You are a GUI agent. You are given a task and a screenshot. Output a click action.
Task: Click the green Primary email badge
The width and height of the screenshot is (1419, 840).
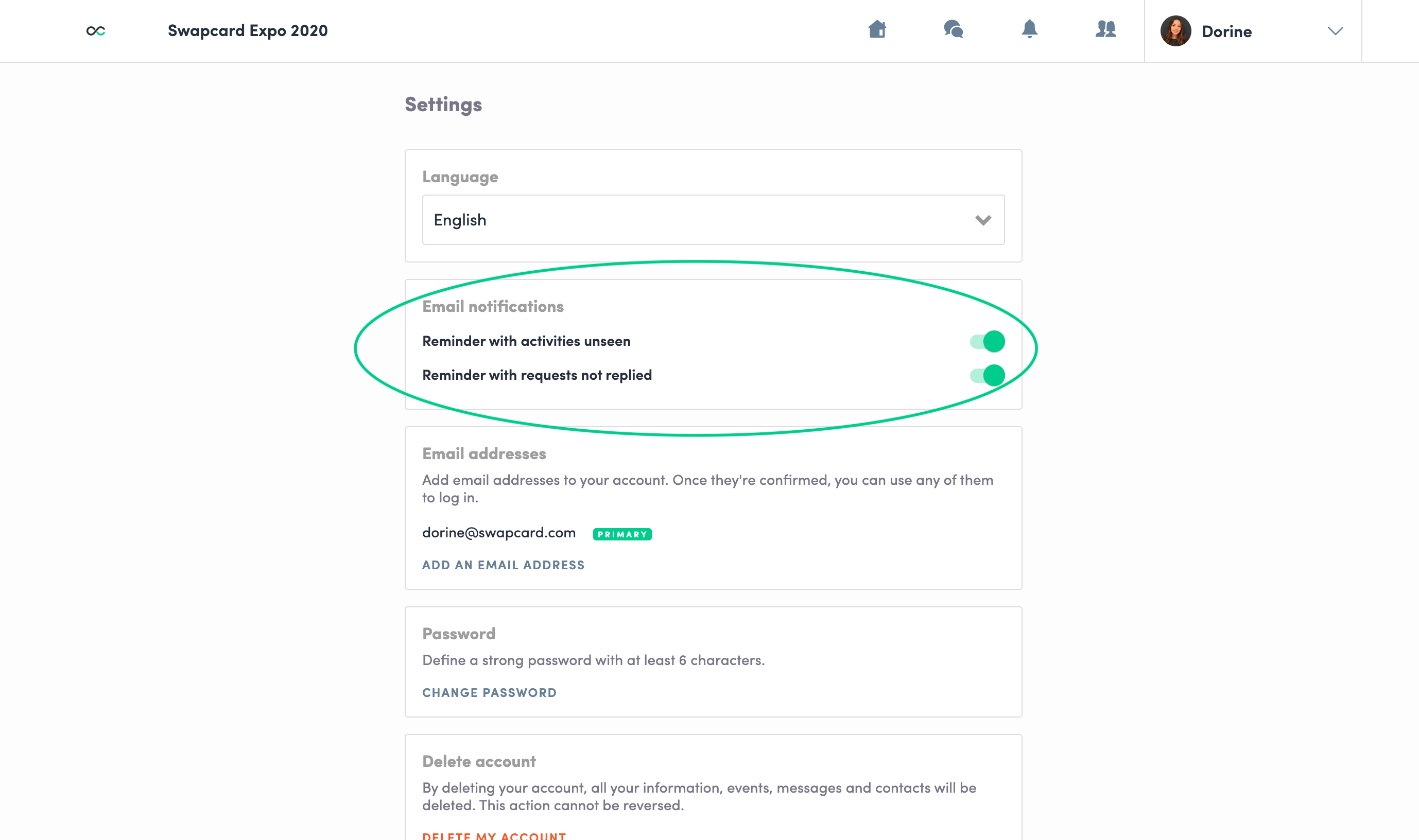622,534
